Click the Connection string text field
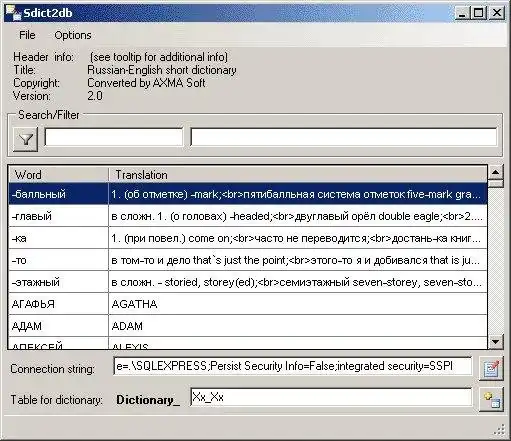 [292, 366]
